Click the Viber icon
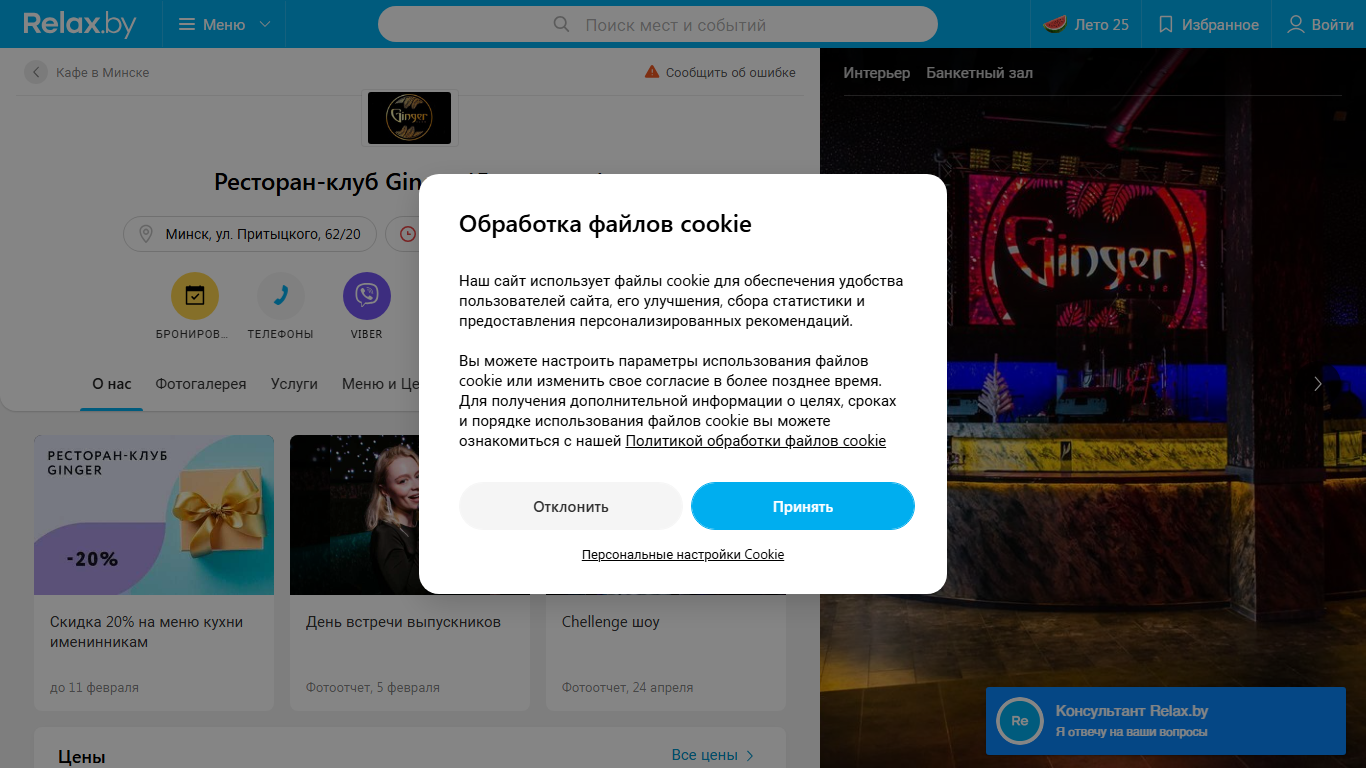Screen dimensions: 1366x768 tap(367, 296)
